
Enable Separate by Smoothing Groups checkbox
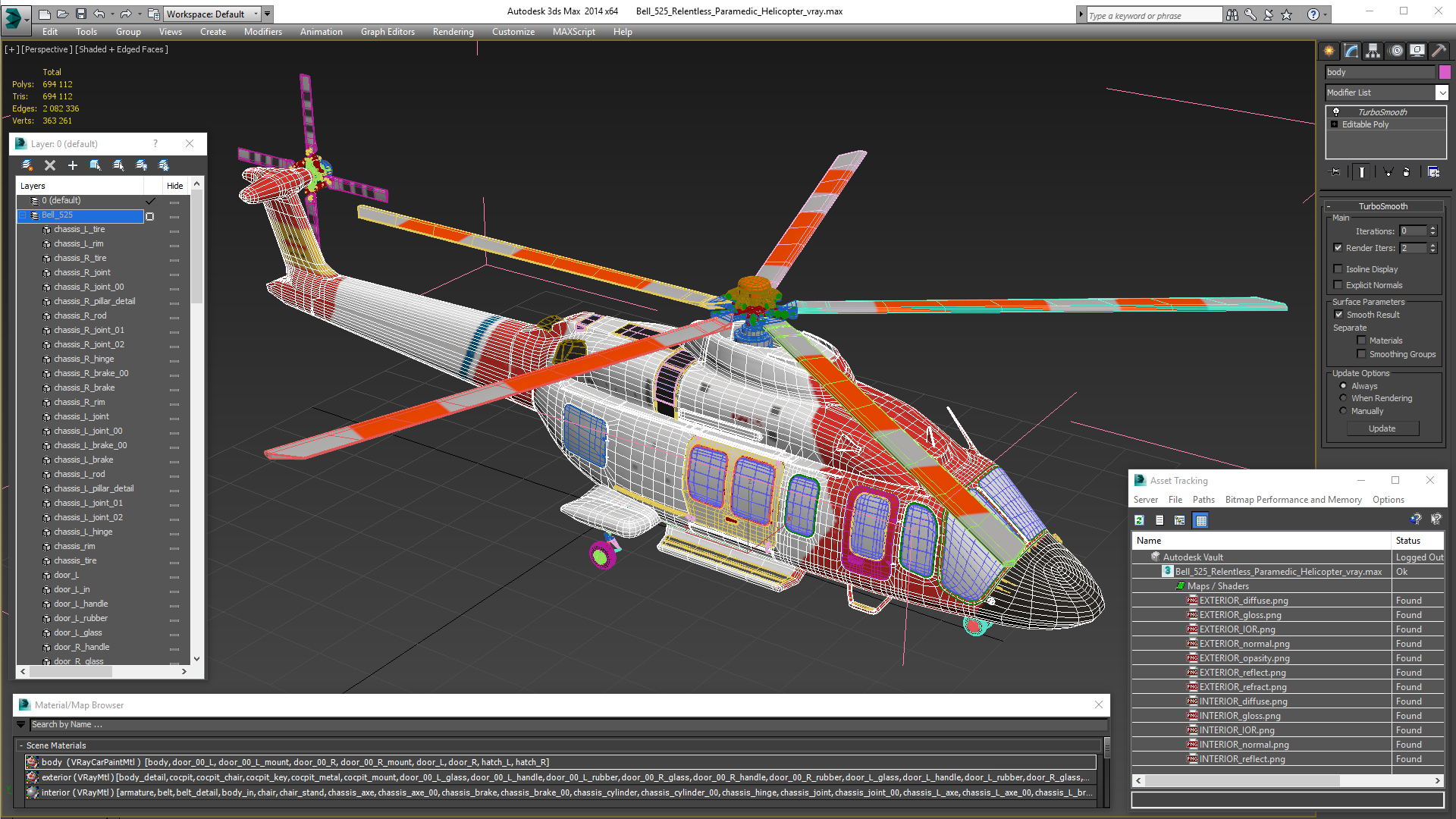tap(1361, 354)
